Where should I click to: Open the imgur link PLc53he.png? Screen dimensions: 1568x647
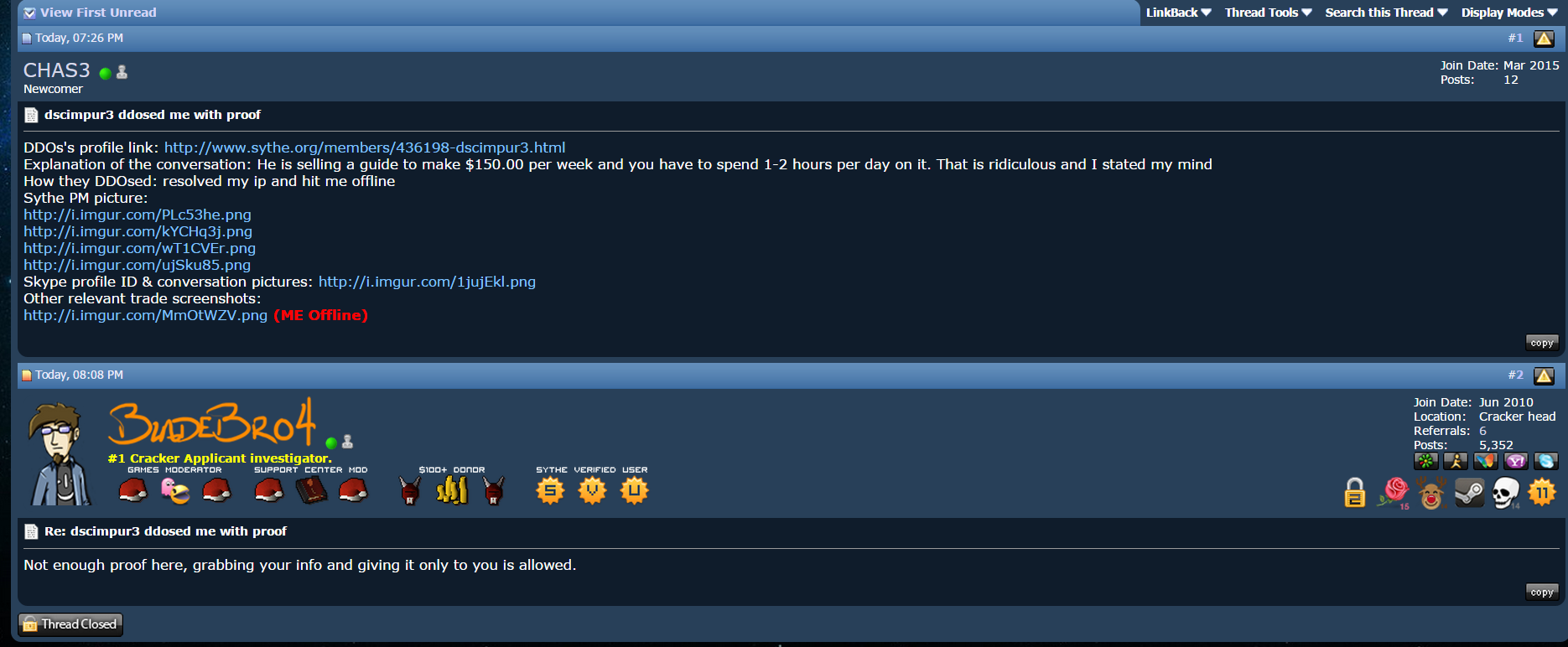(138, 215)
